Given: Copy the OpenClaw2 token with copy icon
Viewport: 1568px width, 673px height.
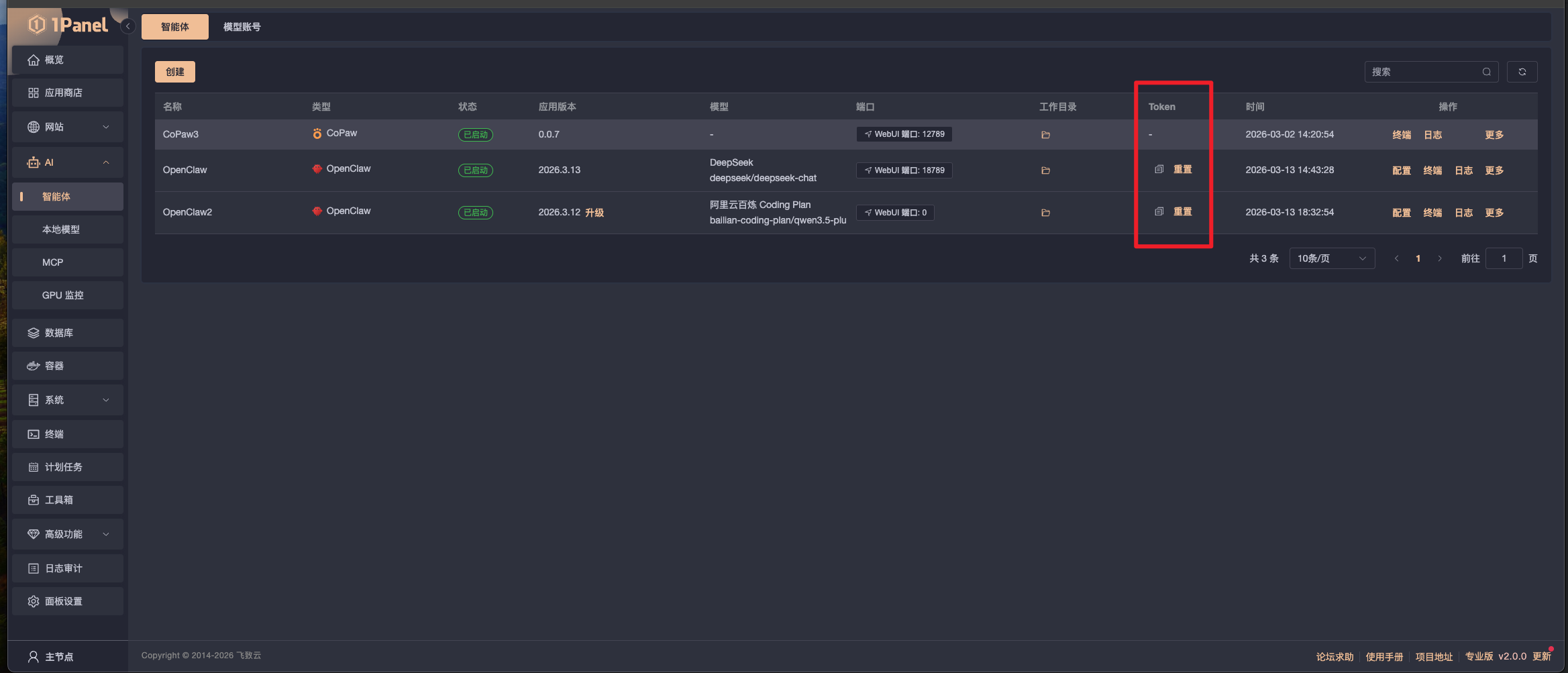Looking at the screenshot, I should (1159, 211).
